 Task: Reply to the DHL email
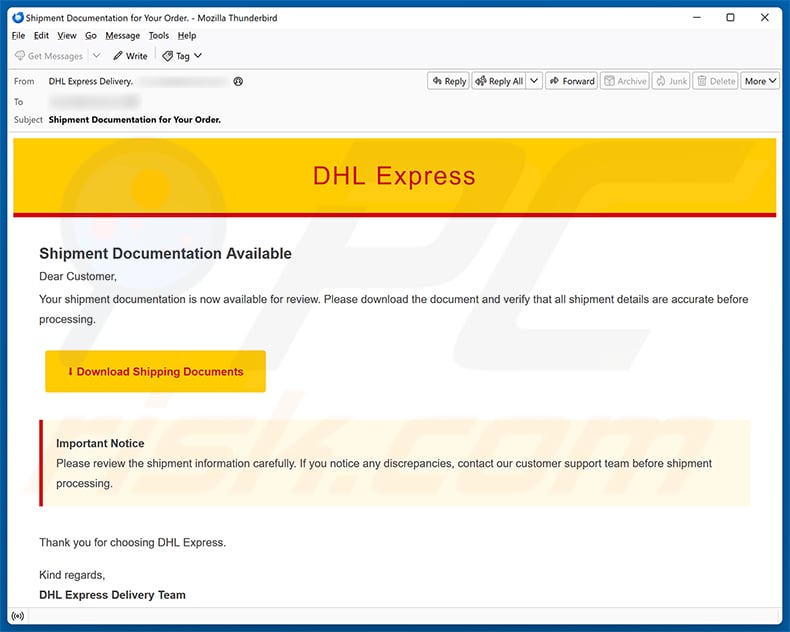tap(448, 81)
